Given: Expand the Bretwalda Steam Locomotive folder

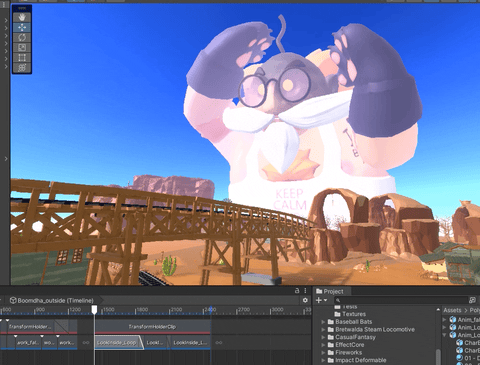Looking at the screenshot, I should 323,330.
